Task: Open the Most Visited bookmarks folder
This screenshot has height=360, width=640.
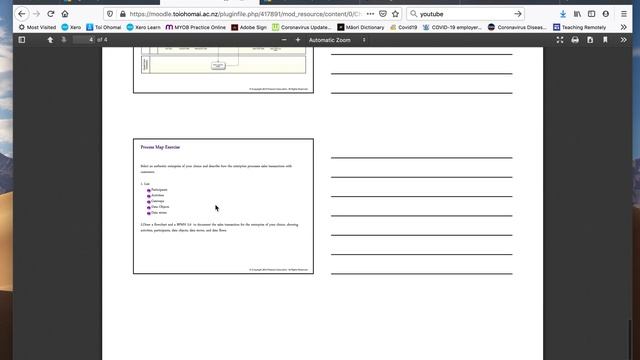Action: point(37,27)
